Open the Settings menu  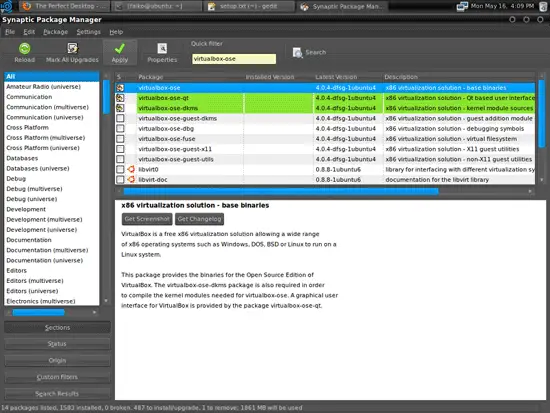click(88, 32)
